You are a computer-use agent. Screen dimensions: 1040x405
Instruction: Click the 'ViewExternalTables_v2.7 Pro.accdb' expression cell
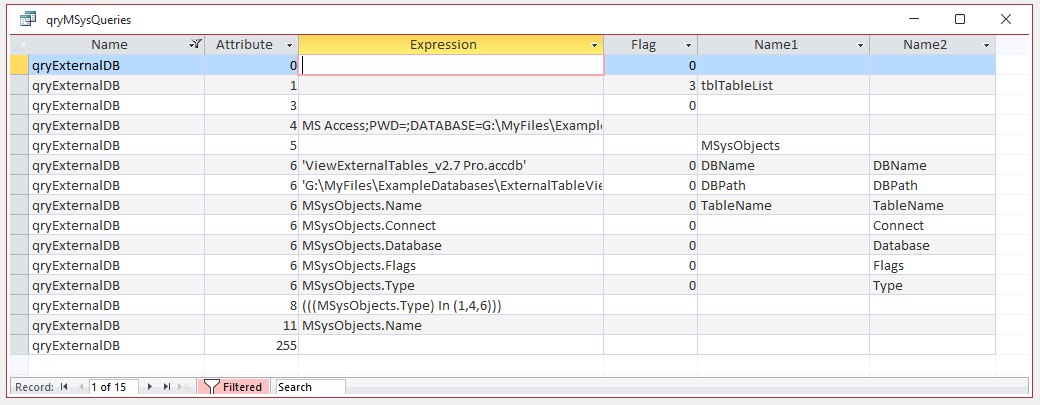coord(451,166)
